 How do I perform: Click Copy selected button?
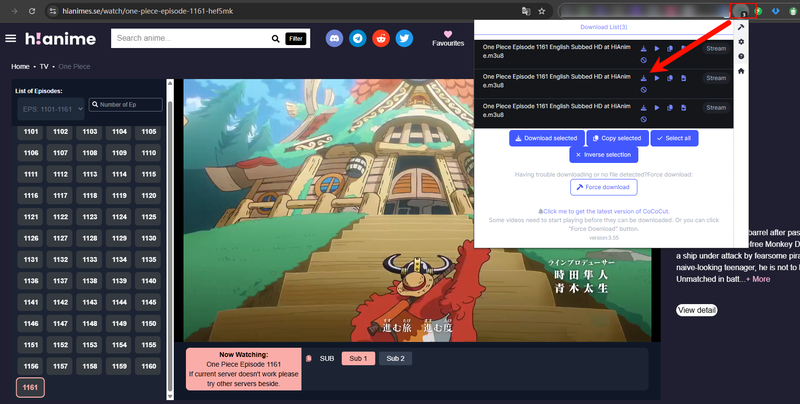click(617, 138)
